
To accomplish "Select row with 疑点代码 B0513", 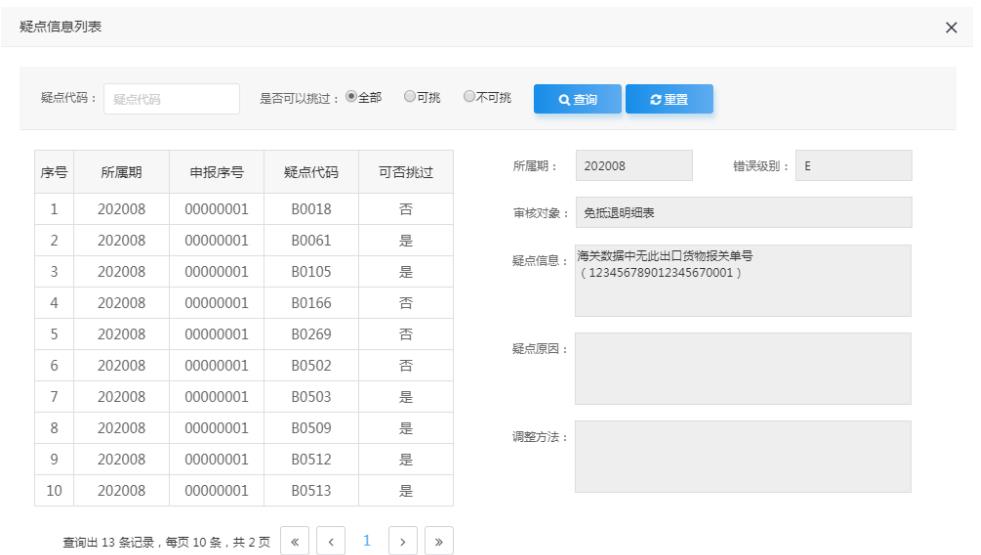I will point(310,491).
